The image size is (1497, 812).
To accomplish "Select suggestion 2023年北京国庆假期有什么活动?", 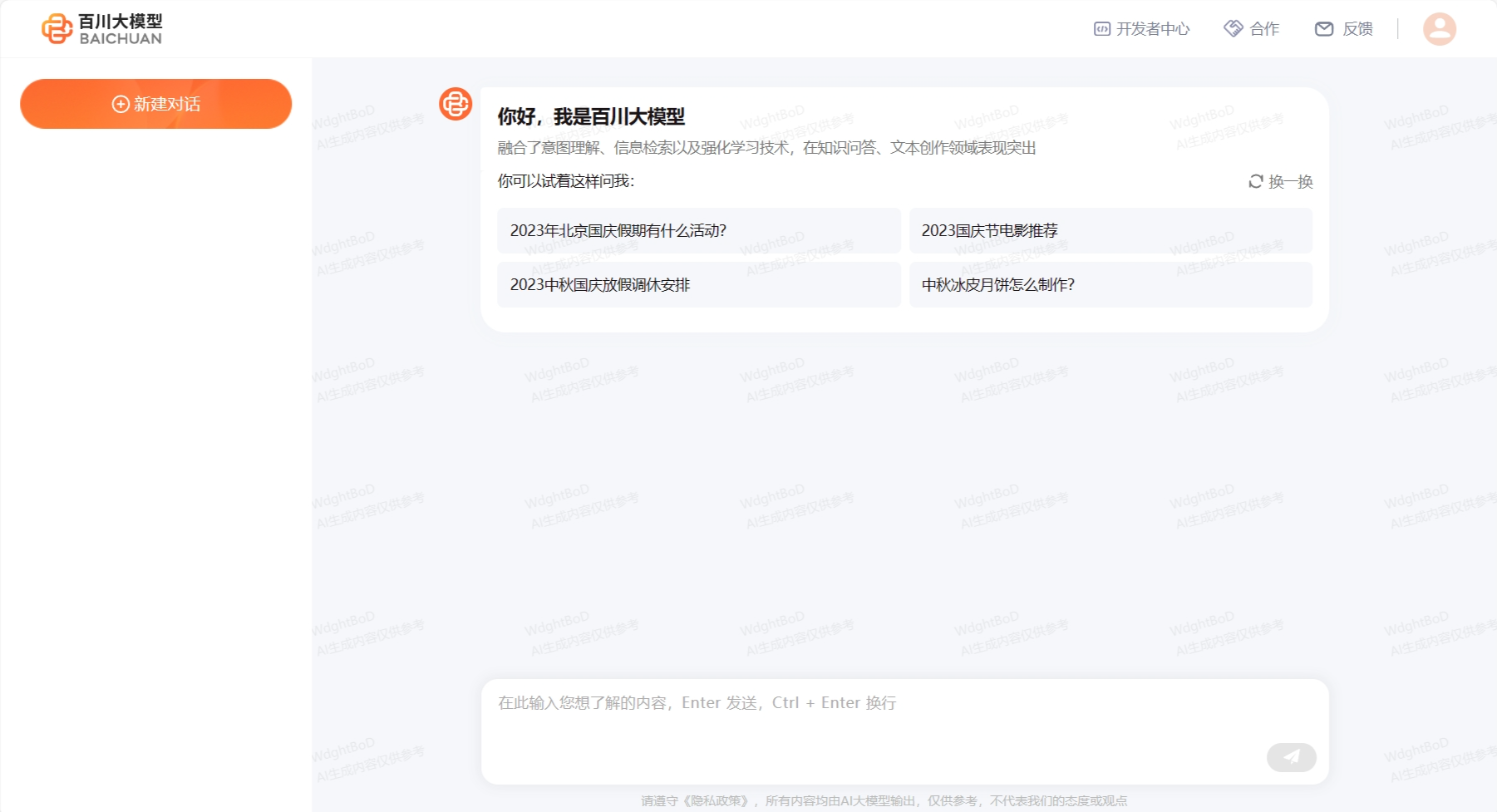I will [x=699, y=230].
